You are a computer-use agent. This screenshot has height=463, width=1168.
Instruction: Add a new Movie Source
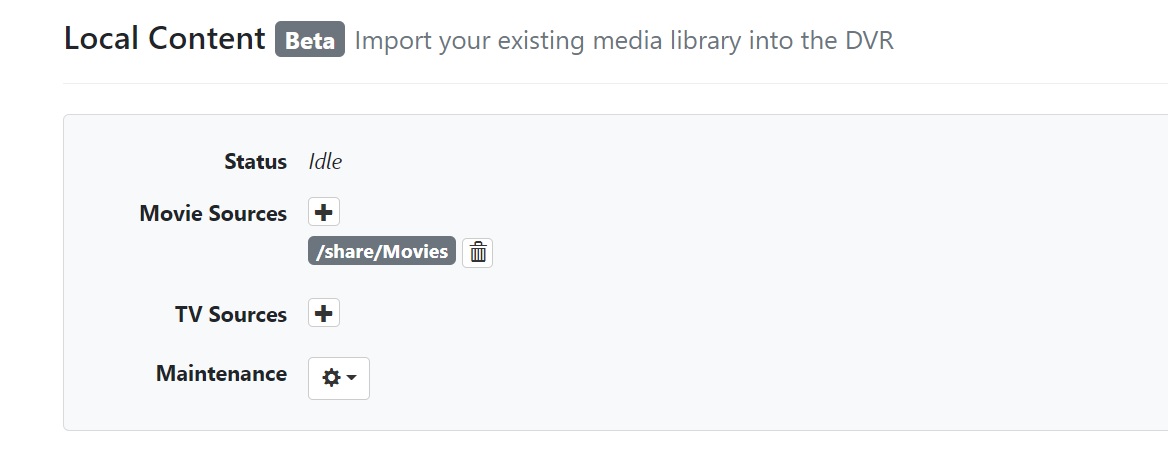click(x=323, y=212)
